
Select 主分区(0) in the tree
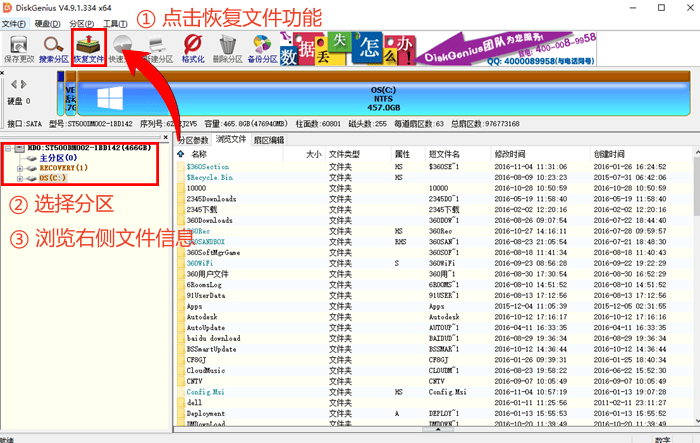58,158
